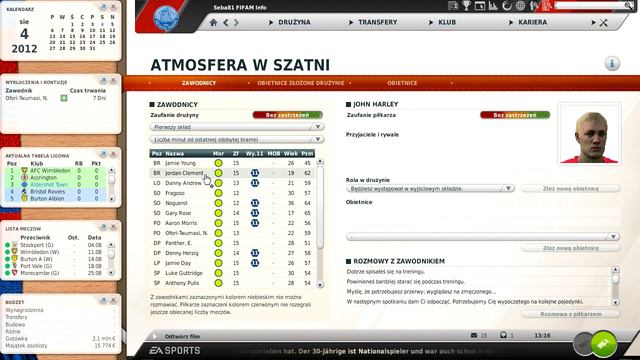Open the globe world icon

(x=520, y=6)
